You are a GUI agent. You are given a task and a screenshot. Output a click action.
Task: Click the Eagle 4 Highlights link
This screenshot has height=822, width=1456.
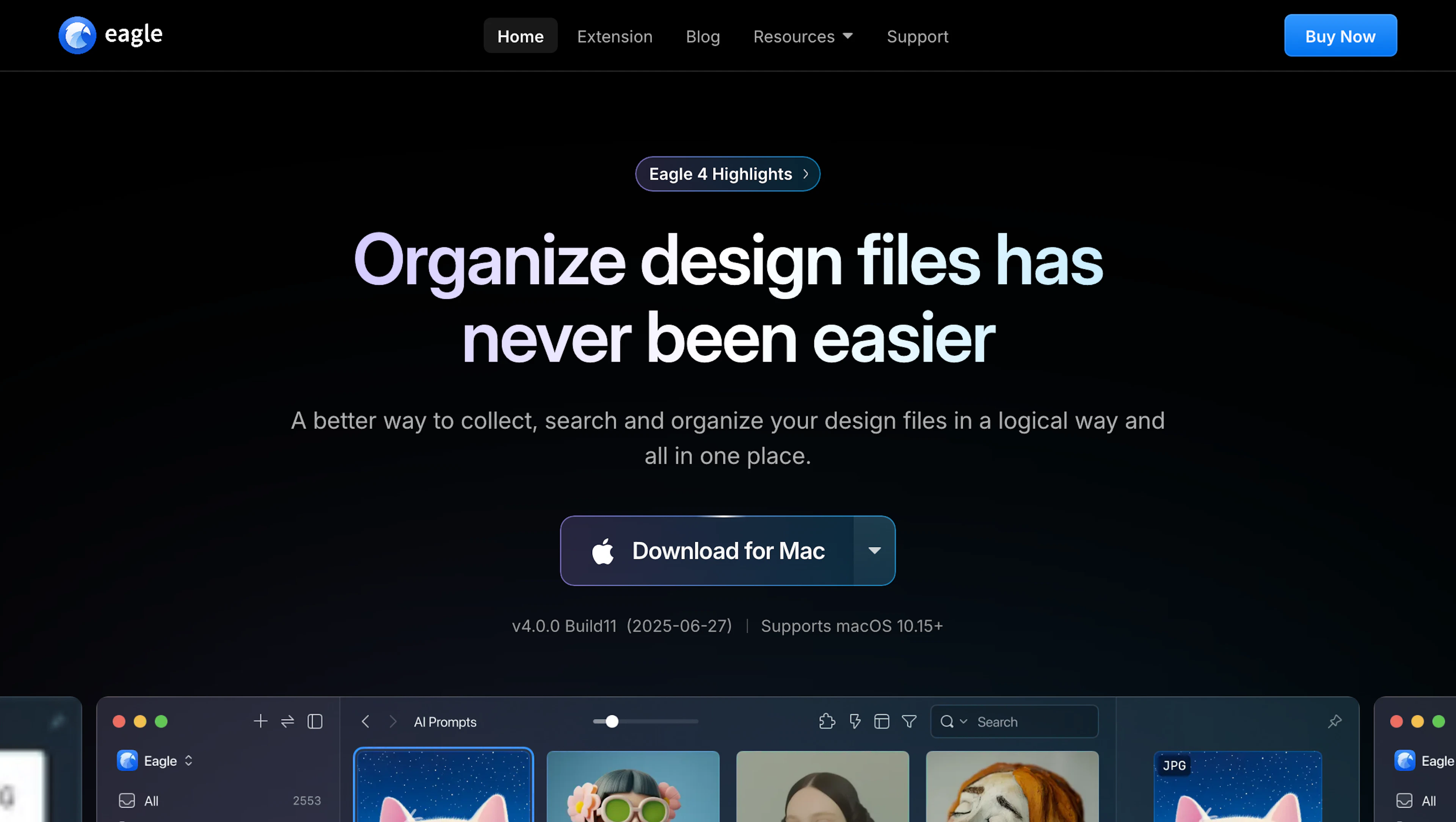(x=728, y=174)
